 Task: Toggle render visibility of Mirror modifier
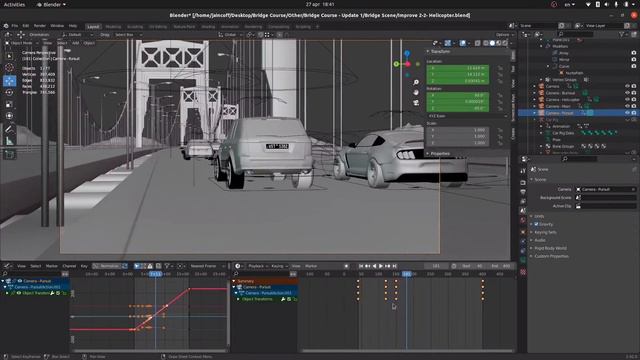[x=634, y=60]
